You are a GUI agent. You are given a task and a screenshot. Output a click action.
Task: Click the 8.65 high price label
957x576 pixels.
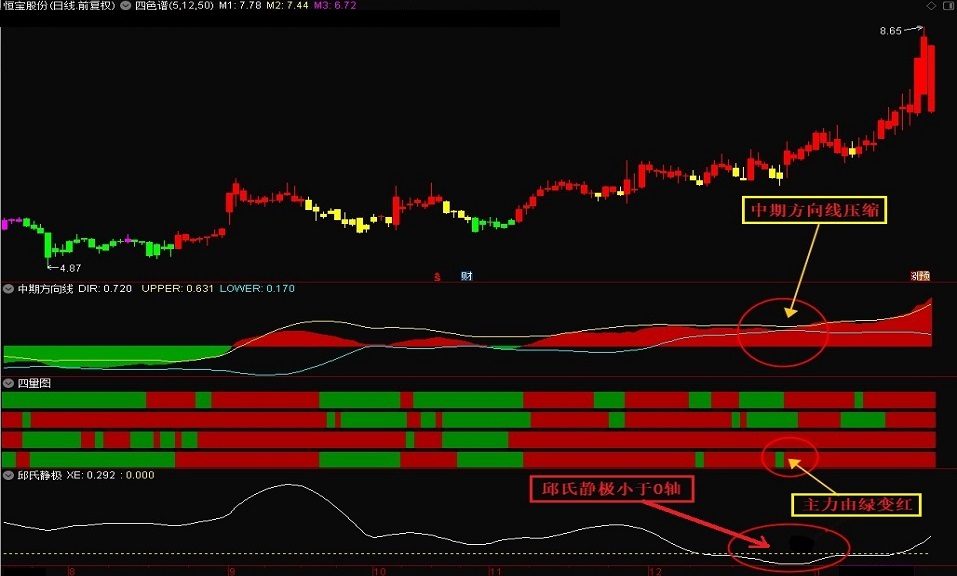890,31
